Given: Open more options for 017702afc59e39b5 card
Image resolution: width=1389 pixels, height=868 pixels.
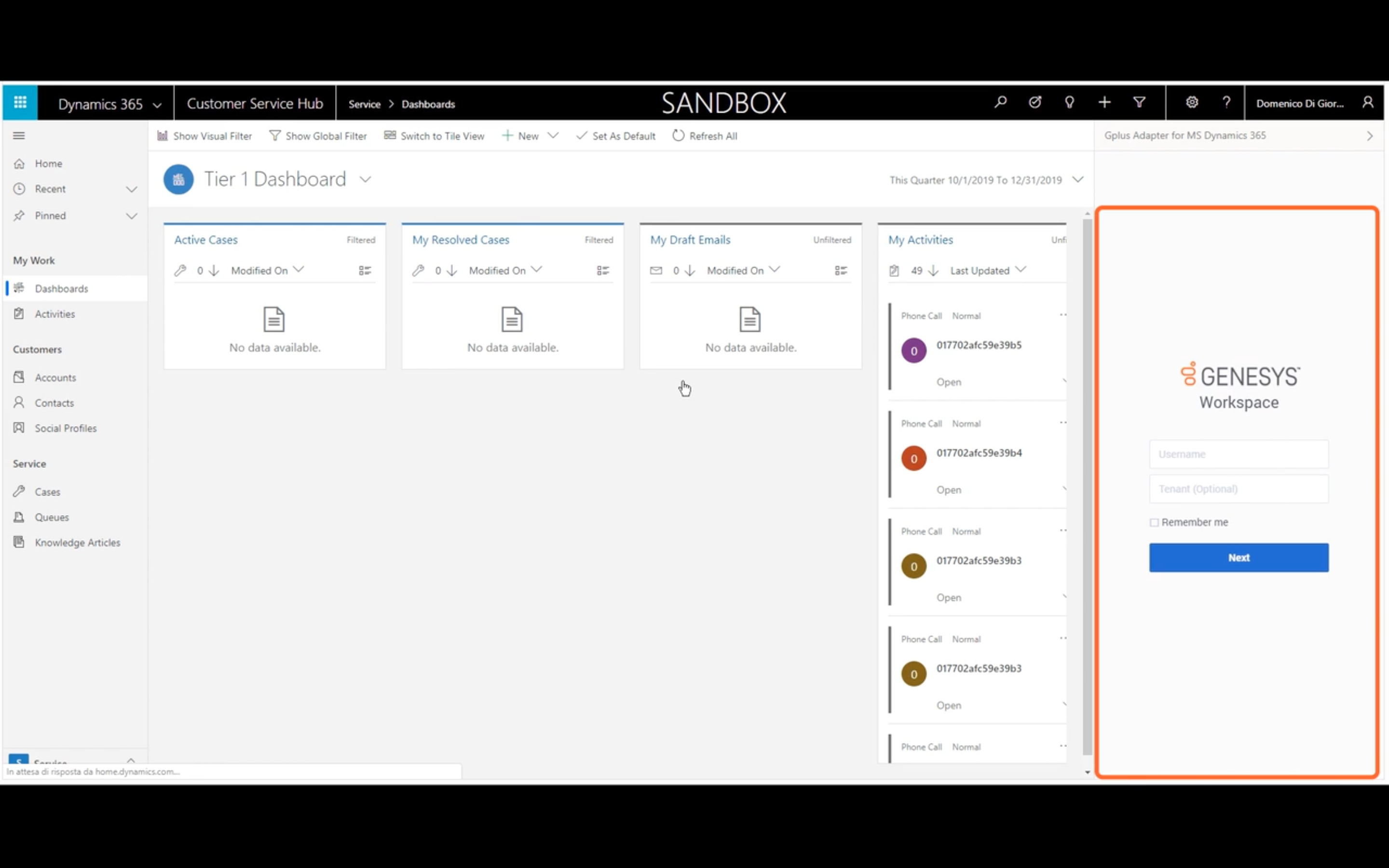Looking at the screenshot, I should tap(1063, 314).
